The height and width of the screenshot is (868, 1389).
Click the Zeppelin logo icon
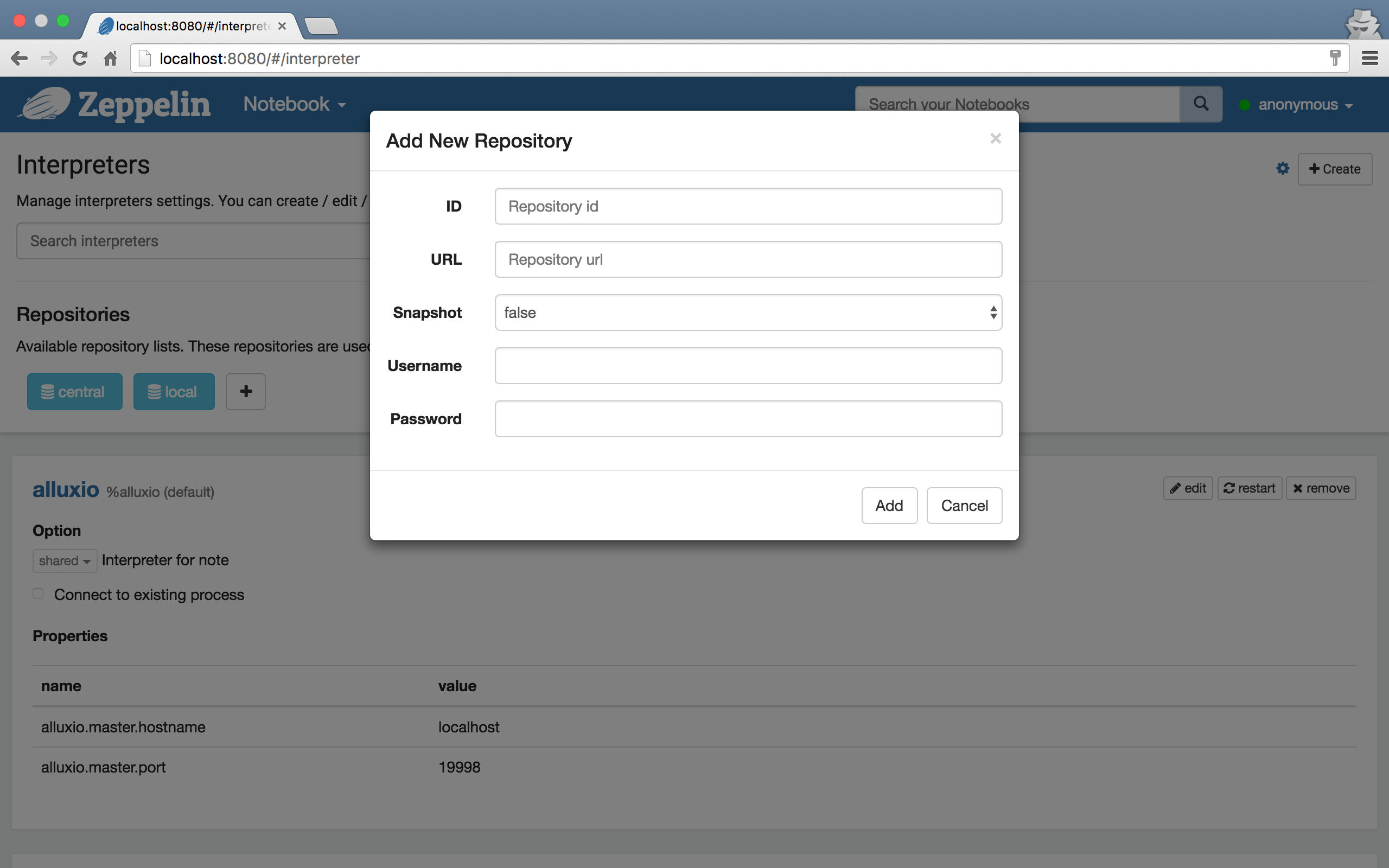pos(45,104)
